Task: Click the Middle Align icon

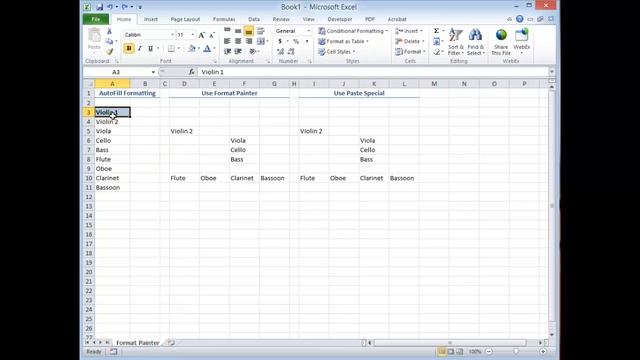Action: [238, 31]
